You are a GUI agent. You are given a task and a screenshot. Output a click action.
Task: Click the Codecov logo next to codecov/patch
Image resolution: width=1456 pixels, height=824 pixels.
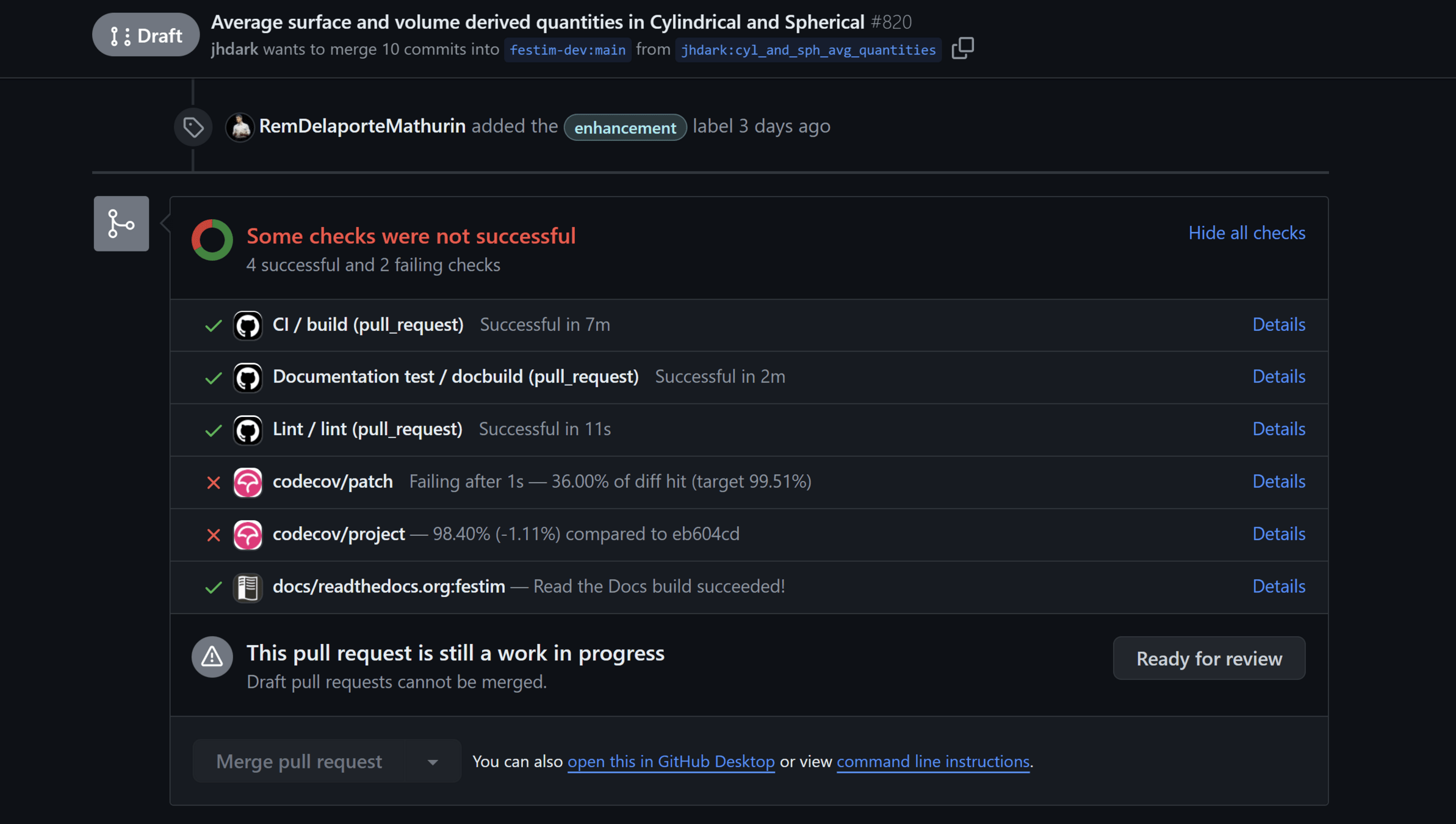248,482
